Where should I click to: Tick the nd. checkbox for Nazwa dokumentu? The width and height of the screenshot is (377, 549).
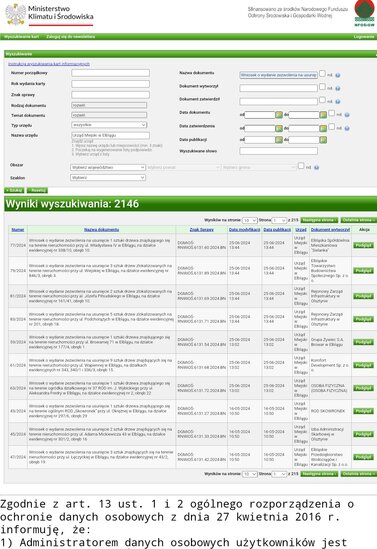[x=322, y=74]
